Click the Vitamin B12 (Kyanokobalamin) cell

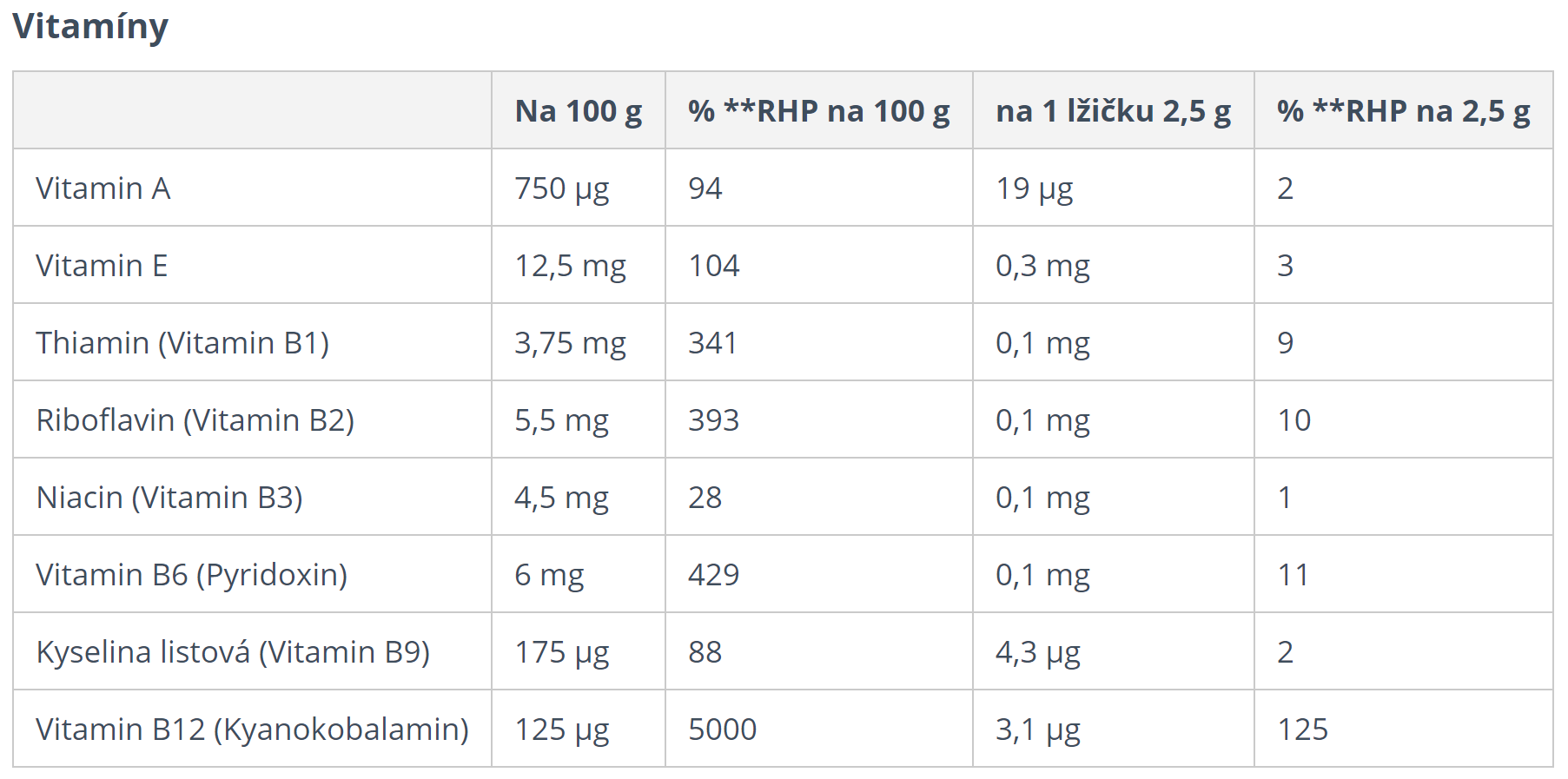pyautogui.click(x=252, y=729)
